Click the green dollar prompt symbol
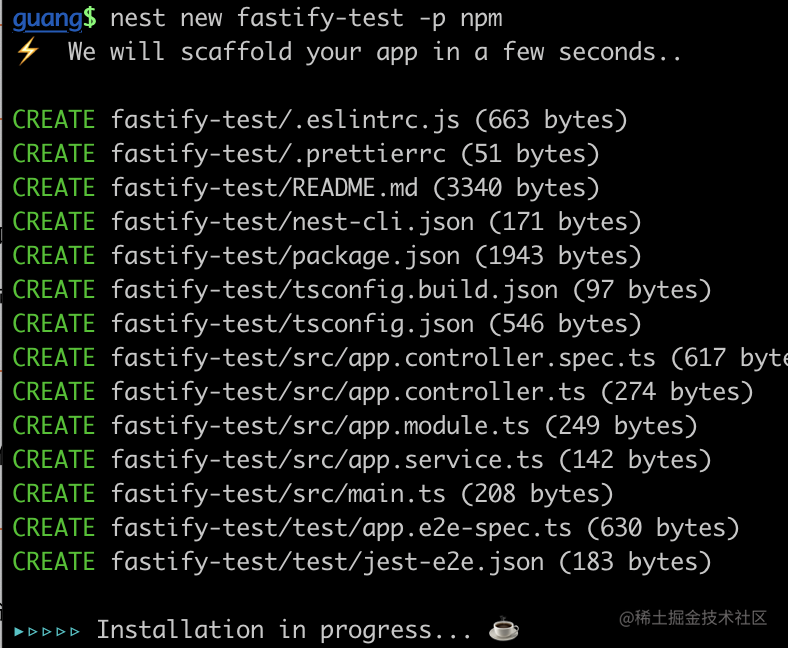Image resolution: width=788 pixels, height=648 pixels. pyautogui.click(x=89, y=18)
